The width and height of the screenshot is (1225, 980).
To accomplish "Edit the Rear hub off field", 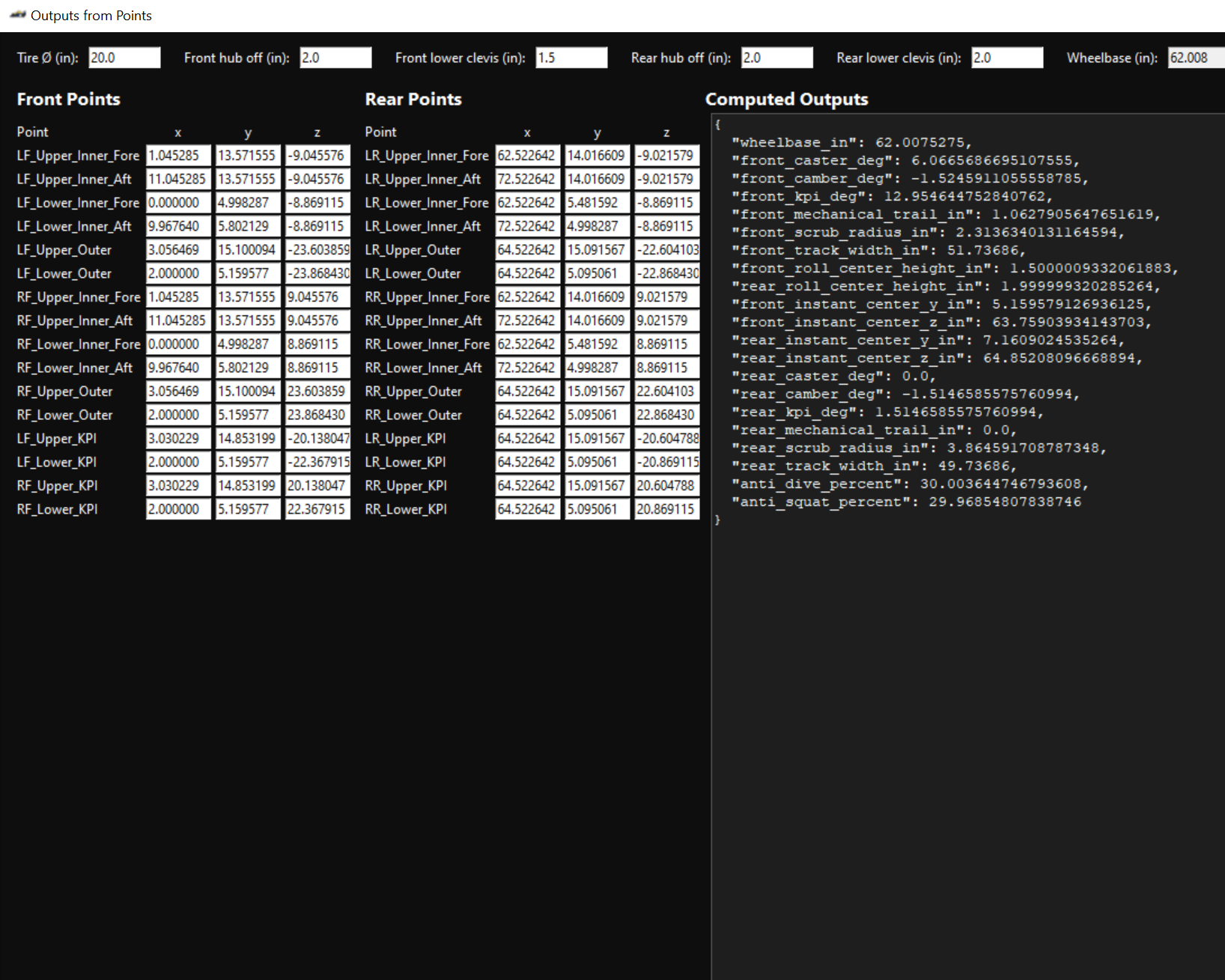I will (x=777, y=58).
